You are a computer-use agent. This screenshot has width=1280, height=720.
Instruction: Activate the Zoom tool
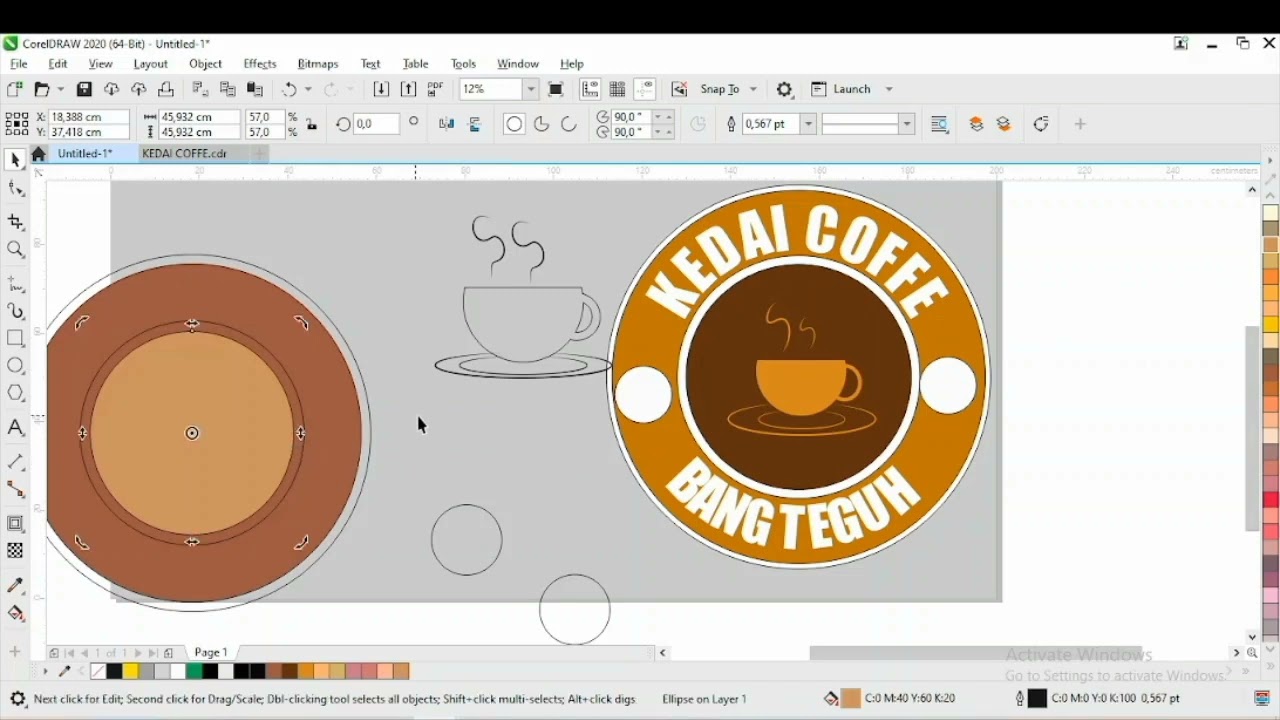15,250
